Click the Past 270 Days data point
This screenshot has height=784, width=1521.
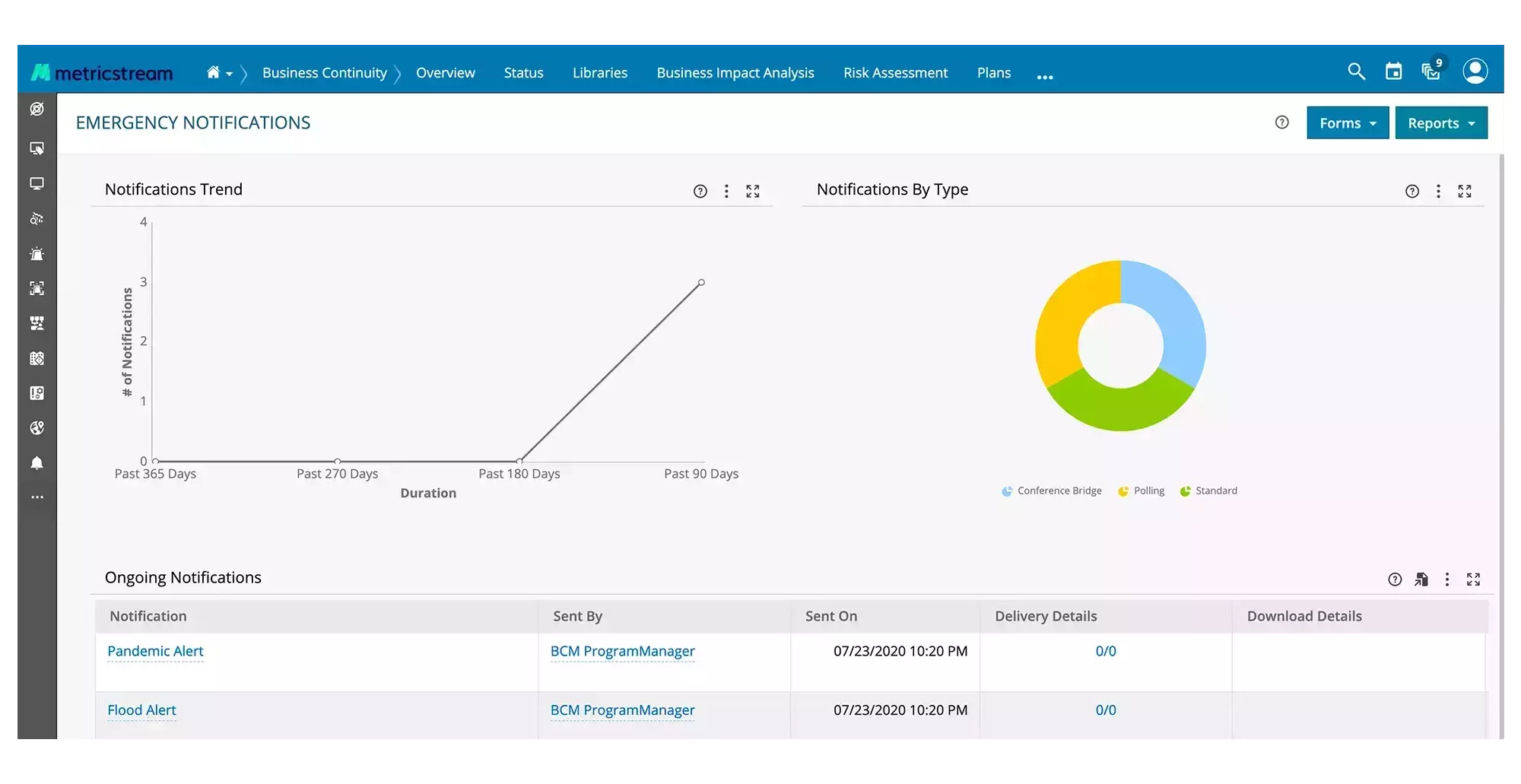tap(337, 461)
